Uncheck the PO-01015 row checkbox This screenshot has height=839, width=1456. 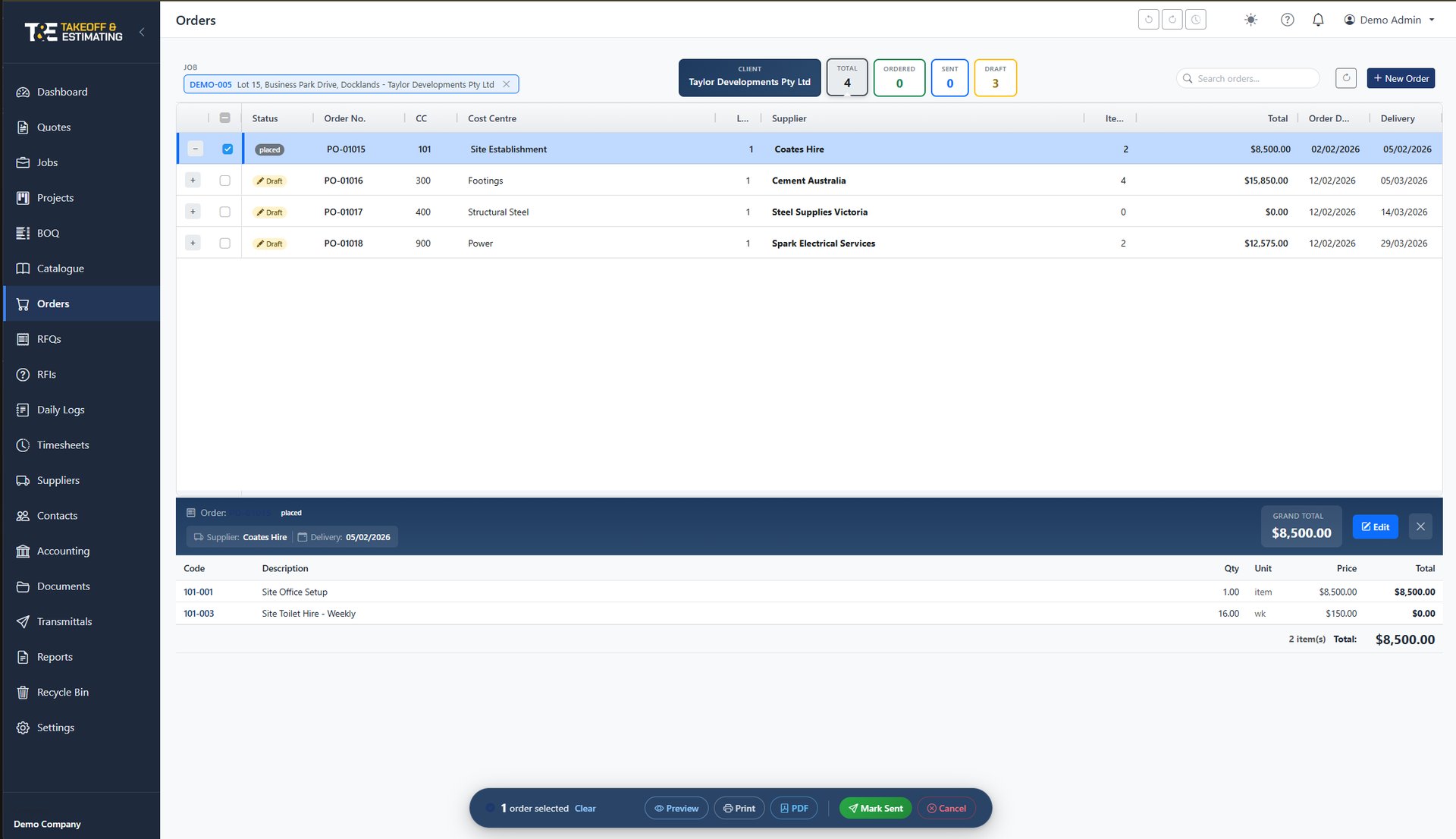[x=227, y=149]
